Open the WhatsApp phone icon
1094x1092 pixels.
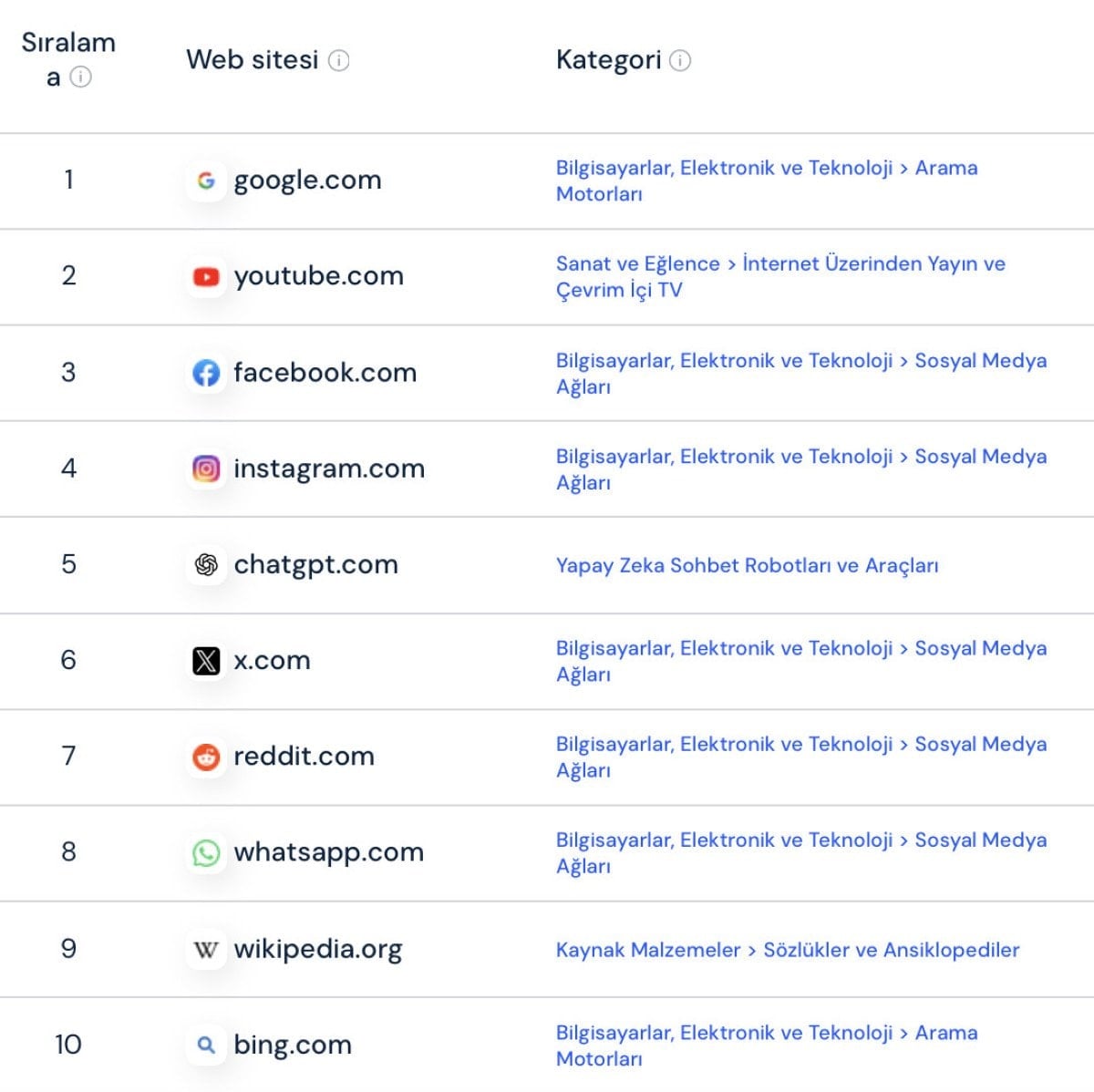(206, 853)
